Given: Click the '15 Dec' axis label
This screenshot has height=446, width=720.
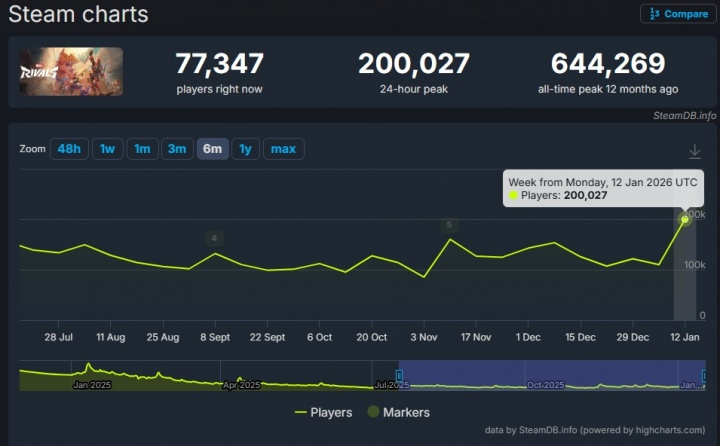Looking at the screenshot, I should 580,337.
